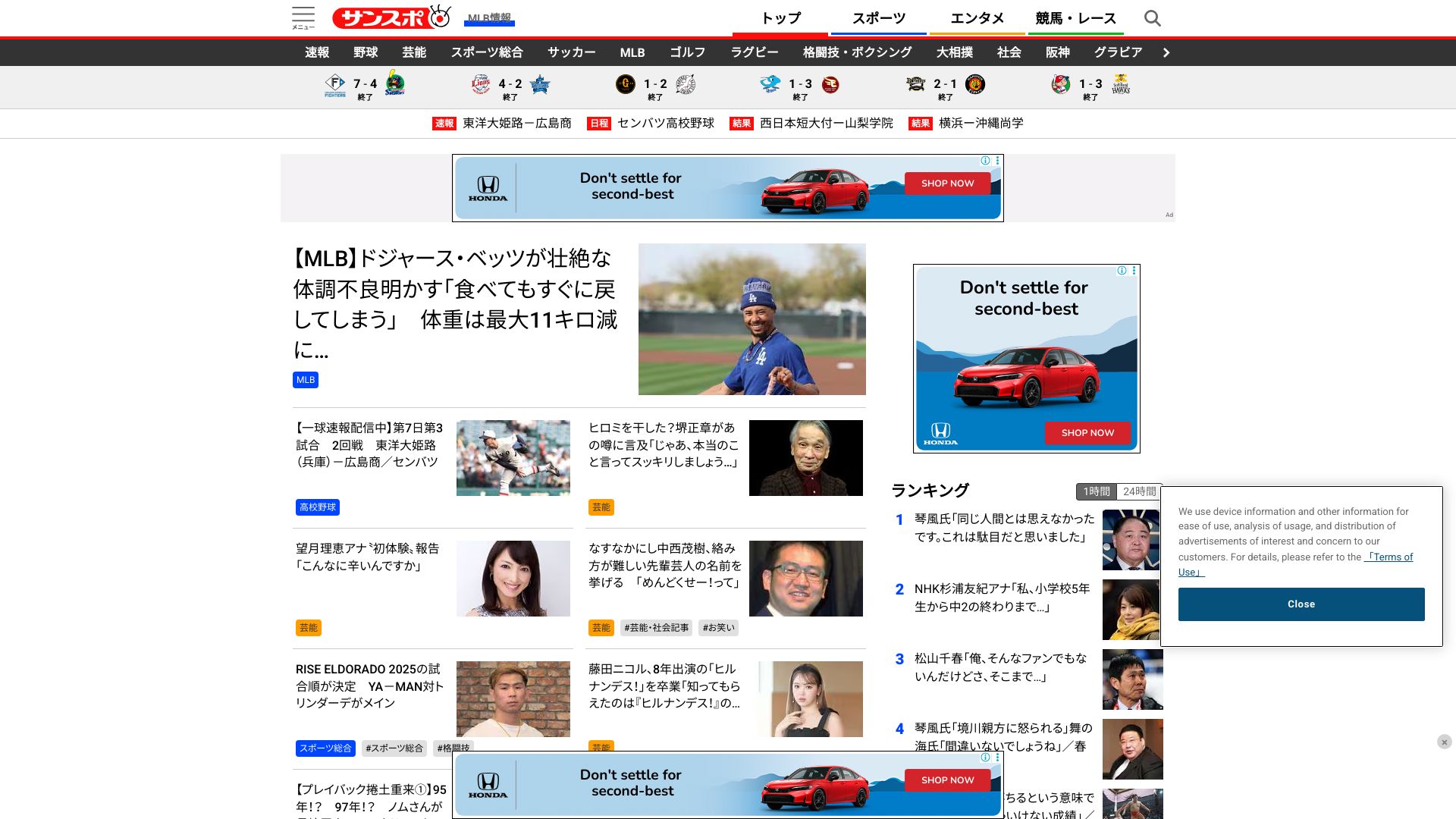Switch ranking to 1時間 view

(x=1096, y=491)
